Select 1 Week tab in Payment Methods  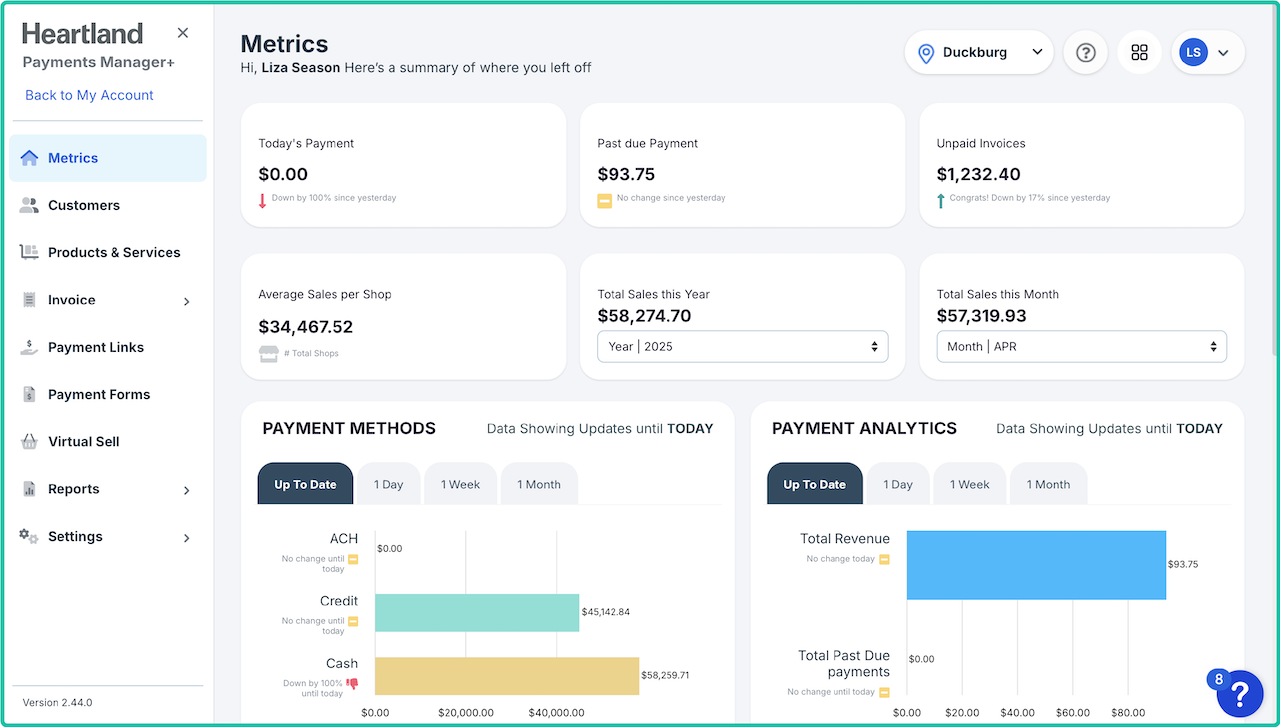coord(461,485)
